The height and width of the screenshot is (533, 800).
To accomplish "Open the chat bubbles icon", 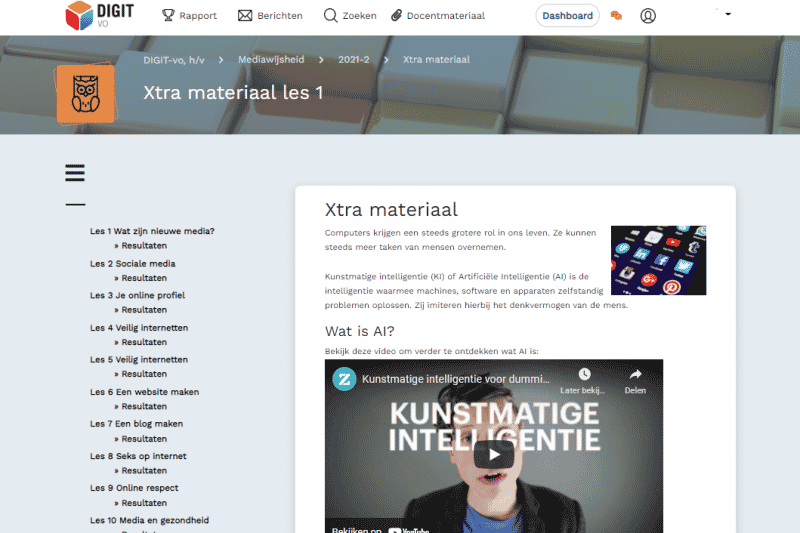I will pos(616,16).
